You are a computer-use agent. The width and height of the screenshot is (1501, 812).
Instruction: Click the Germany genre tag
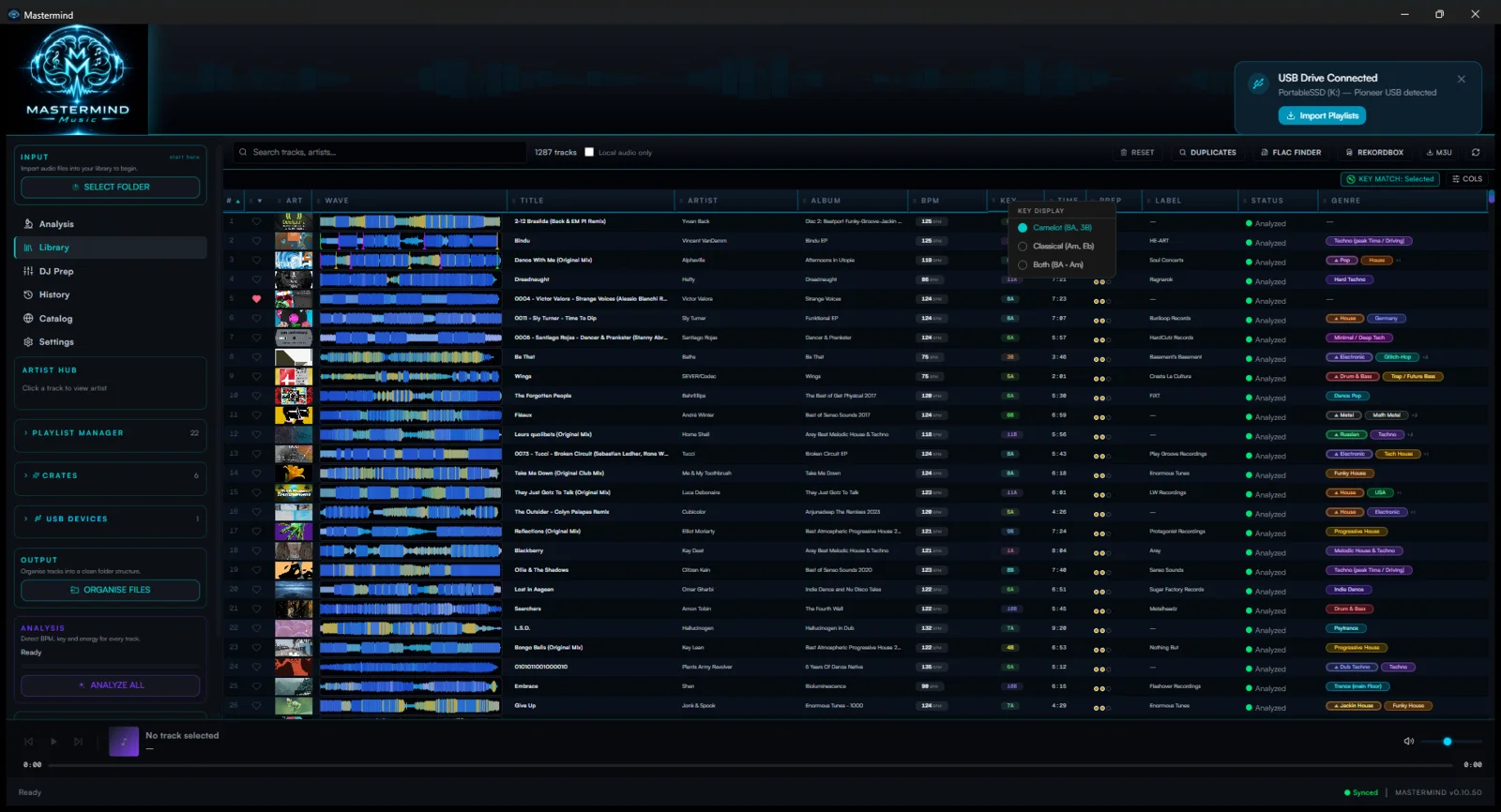click(x=1386, y=319)
